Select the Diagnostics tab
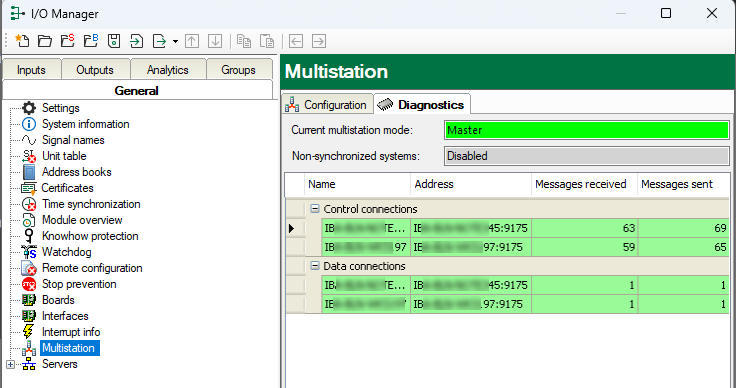The width and height of the screenshot is (736, 388). click(422, 105)
